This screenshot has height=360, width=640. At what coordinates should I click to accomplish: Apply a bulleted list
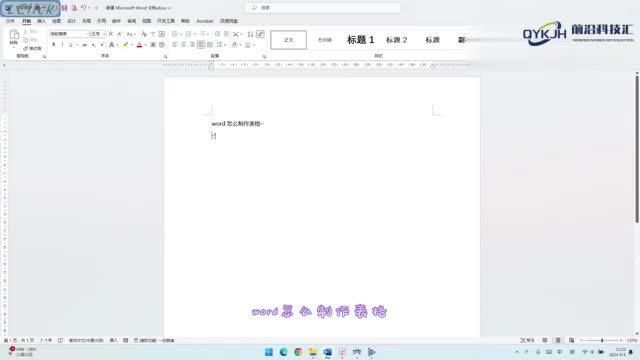[175, 34]
